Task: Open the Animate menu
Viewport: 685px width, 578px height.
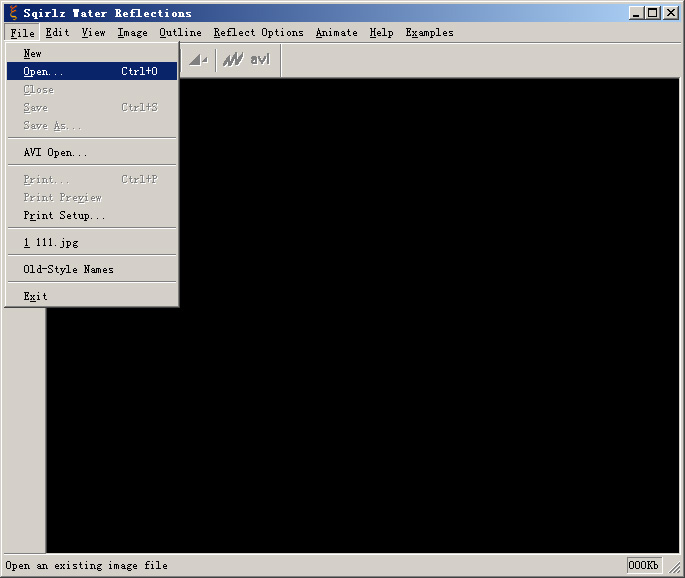Action: pos(336,33)
